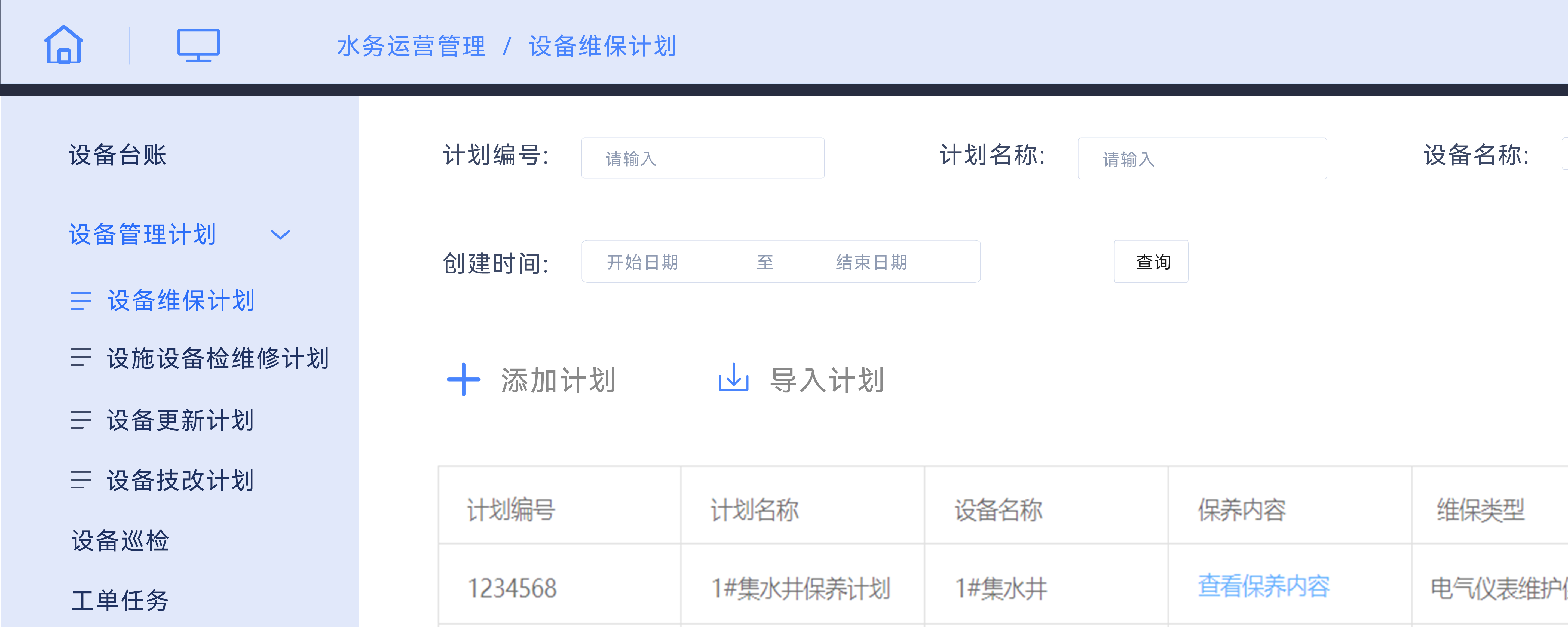Screen dimensions: 1568x627
Task: Pick the 结束日期 end date field
Action: pos(872,262)
